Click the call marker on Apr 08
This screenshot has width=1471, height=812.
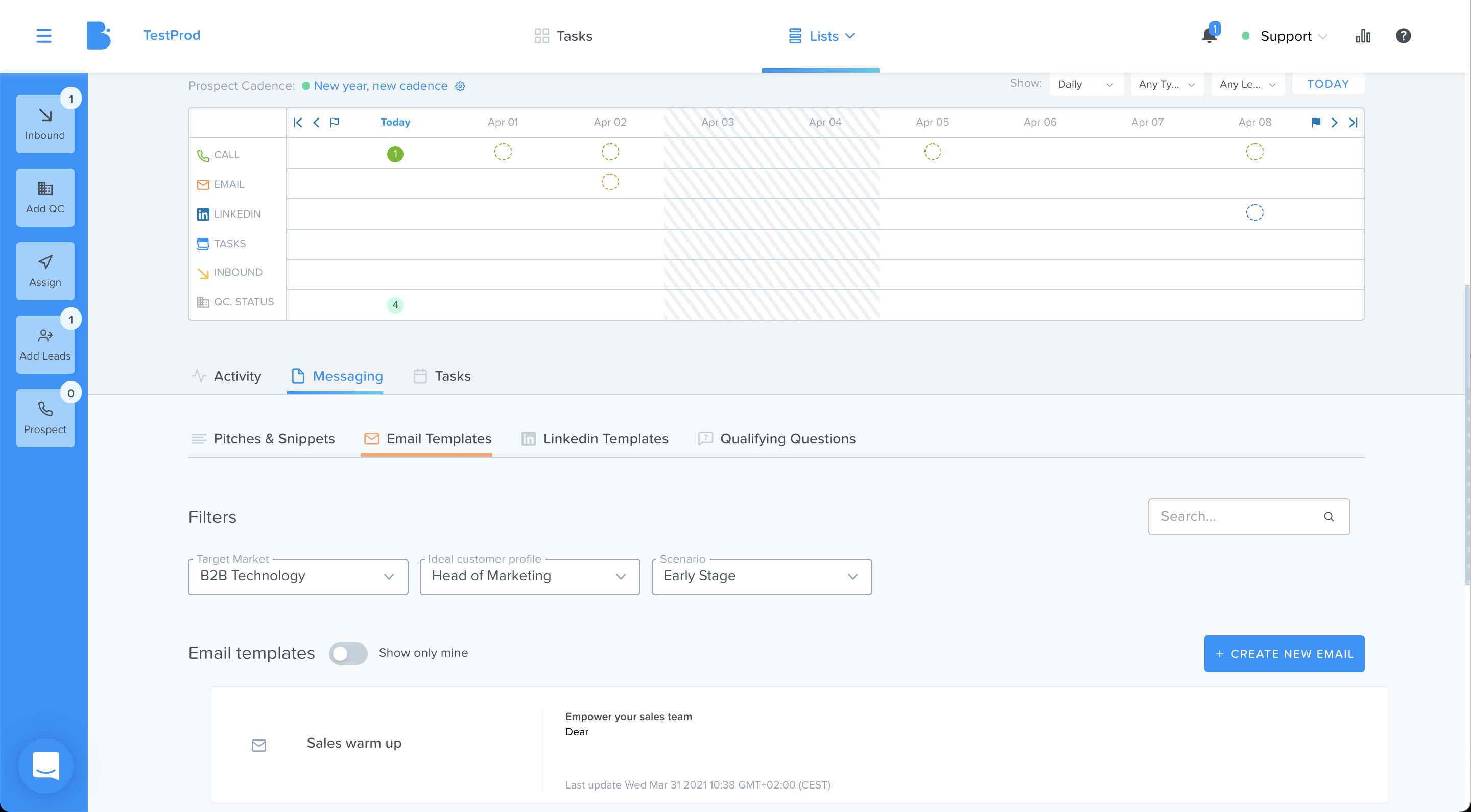(x=1254, y=152)
